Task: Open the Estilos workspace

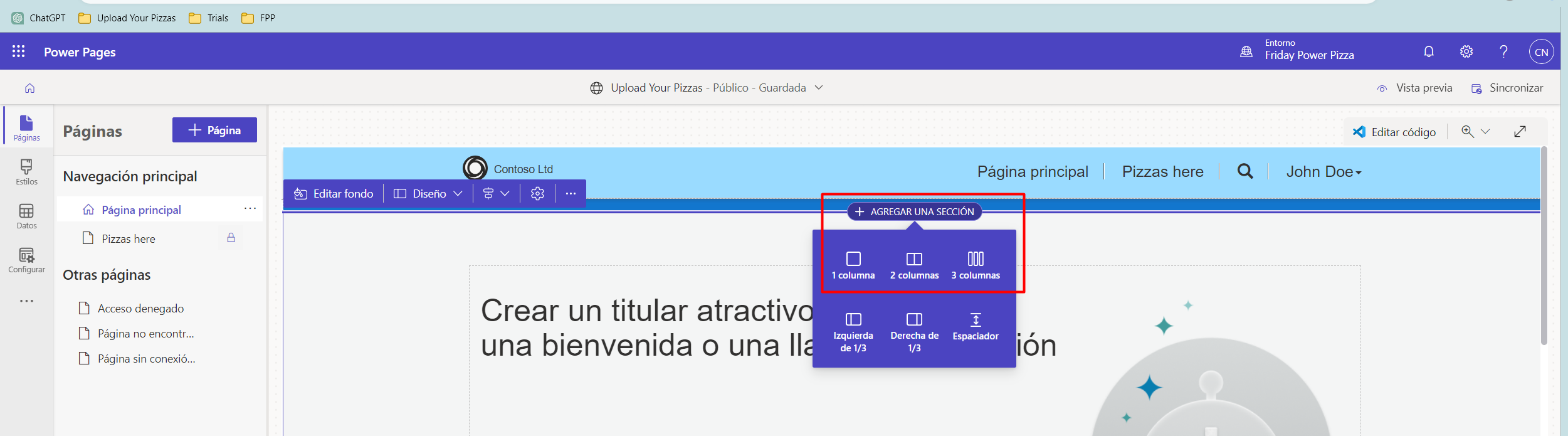Action: click(26, 172)
